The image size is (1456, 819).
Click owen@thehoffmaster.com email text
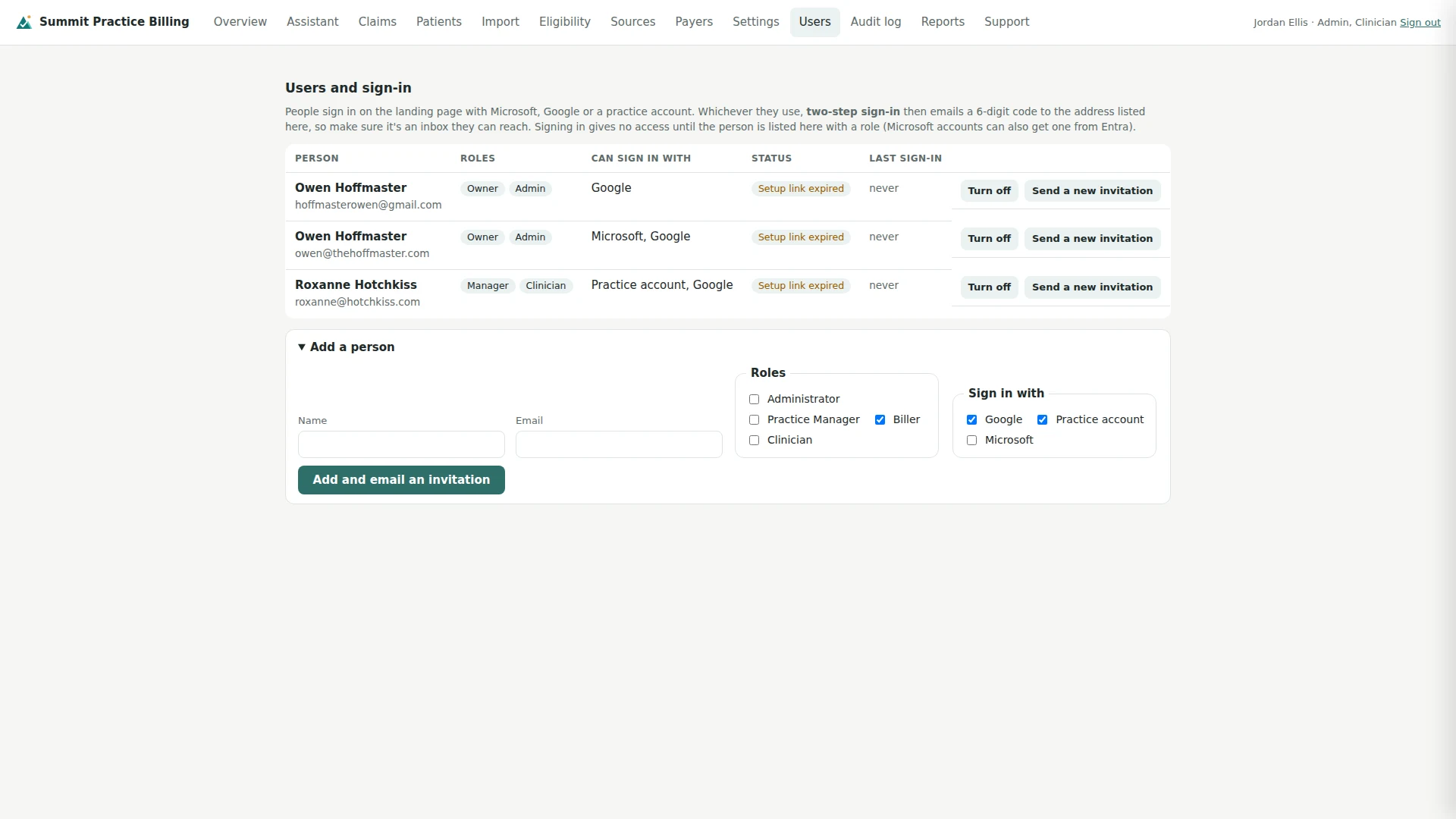pyautogui.click(x=362, y=253)
